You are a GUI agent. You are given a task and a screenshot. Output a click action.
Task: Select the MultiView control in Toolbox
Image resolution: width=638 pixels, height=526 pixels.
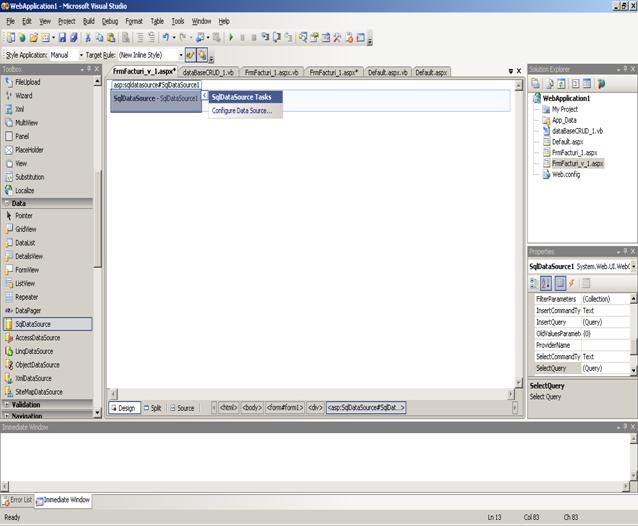[x=47, y=122]
